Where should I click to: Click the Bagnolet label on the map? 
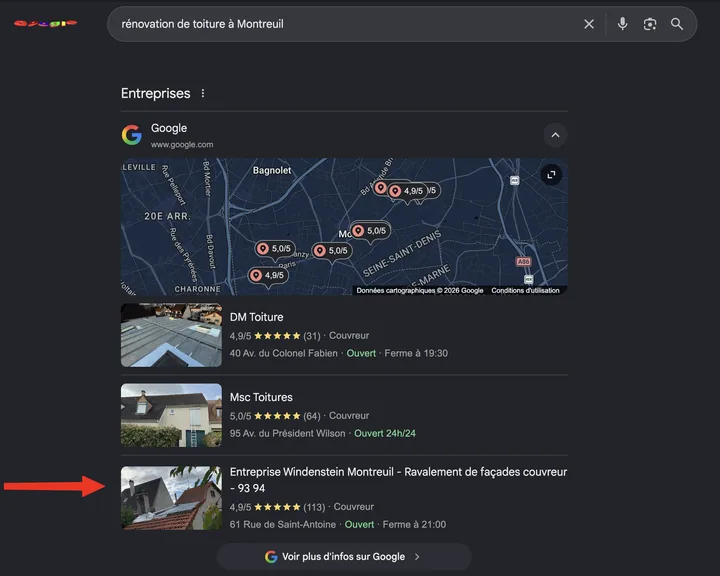[x=272, y=170]
